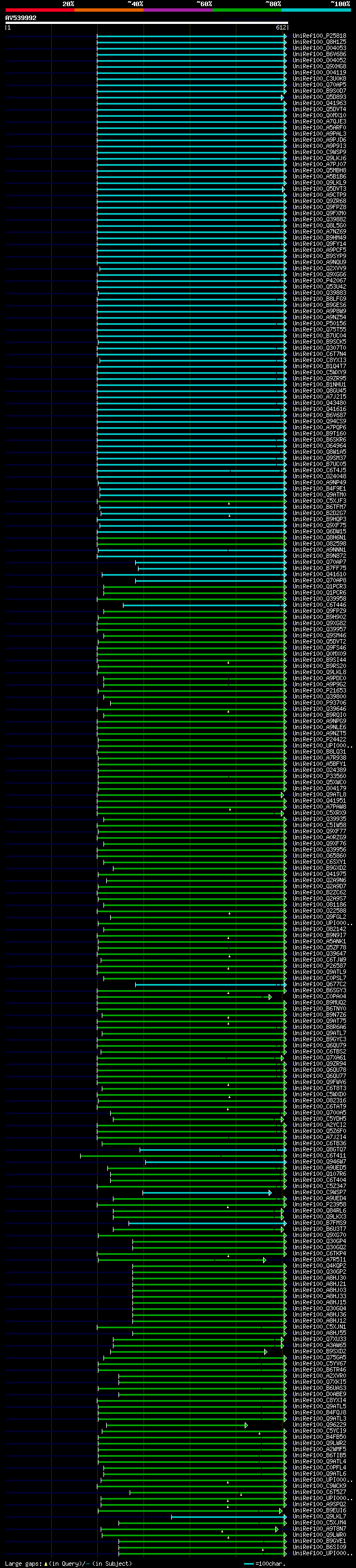The image size is (356, 1568).
Task: Select the UniRef100_B6V686 hit label
Action: pyautogui.click(x=319, y=55)
